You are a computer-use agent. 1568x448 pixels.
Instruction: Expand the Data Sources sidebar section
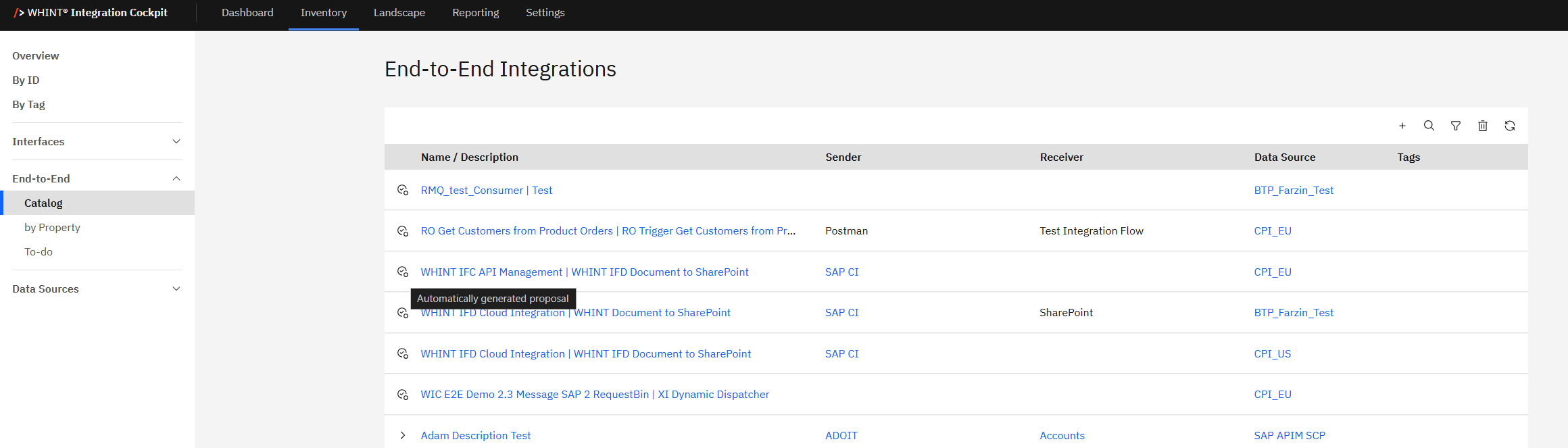pos(176,289)
